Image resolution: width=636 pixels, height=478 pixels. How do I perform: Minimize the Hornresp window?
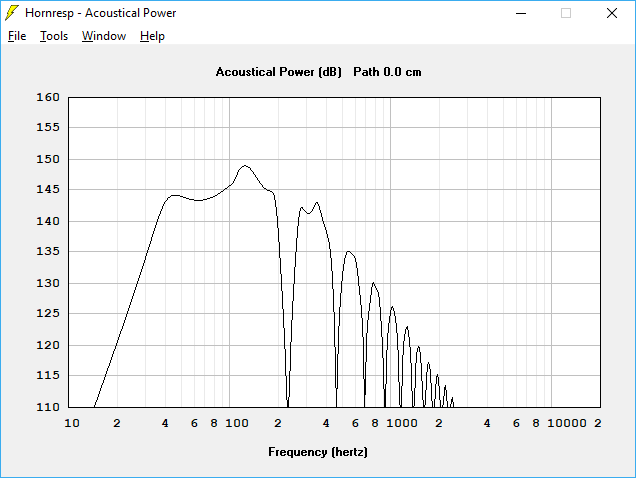(x=521, y=13)
